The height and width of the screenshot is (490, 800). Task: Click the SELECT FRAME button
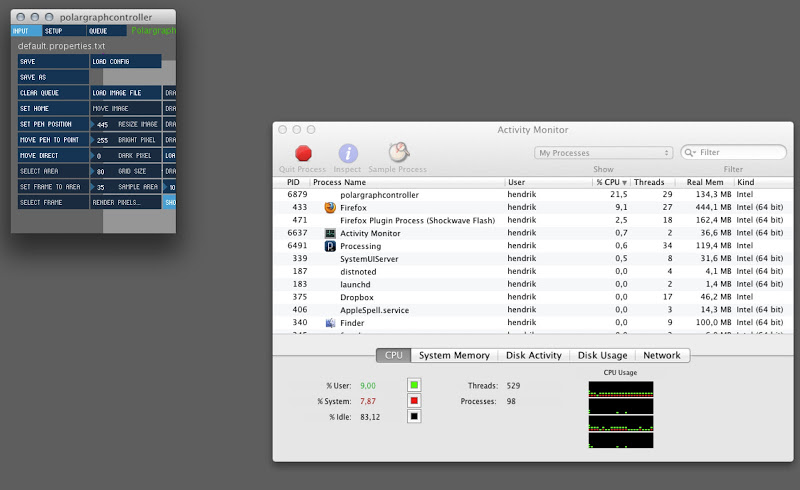pos(53,202)
